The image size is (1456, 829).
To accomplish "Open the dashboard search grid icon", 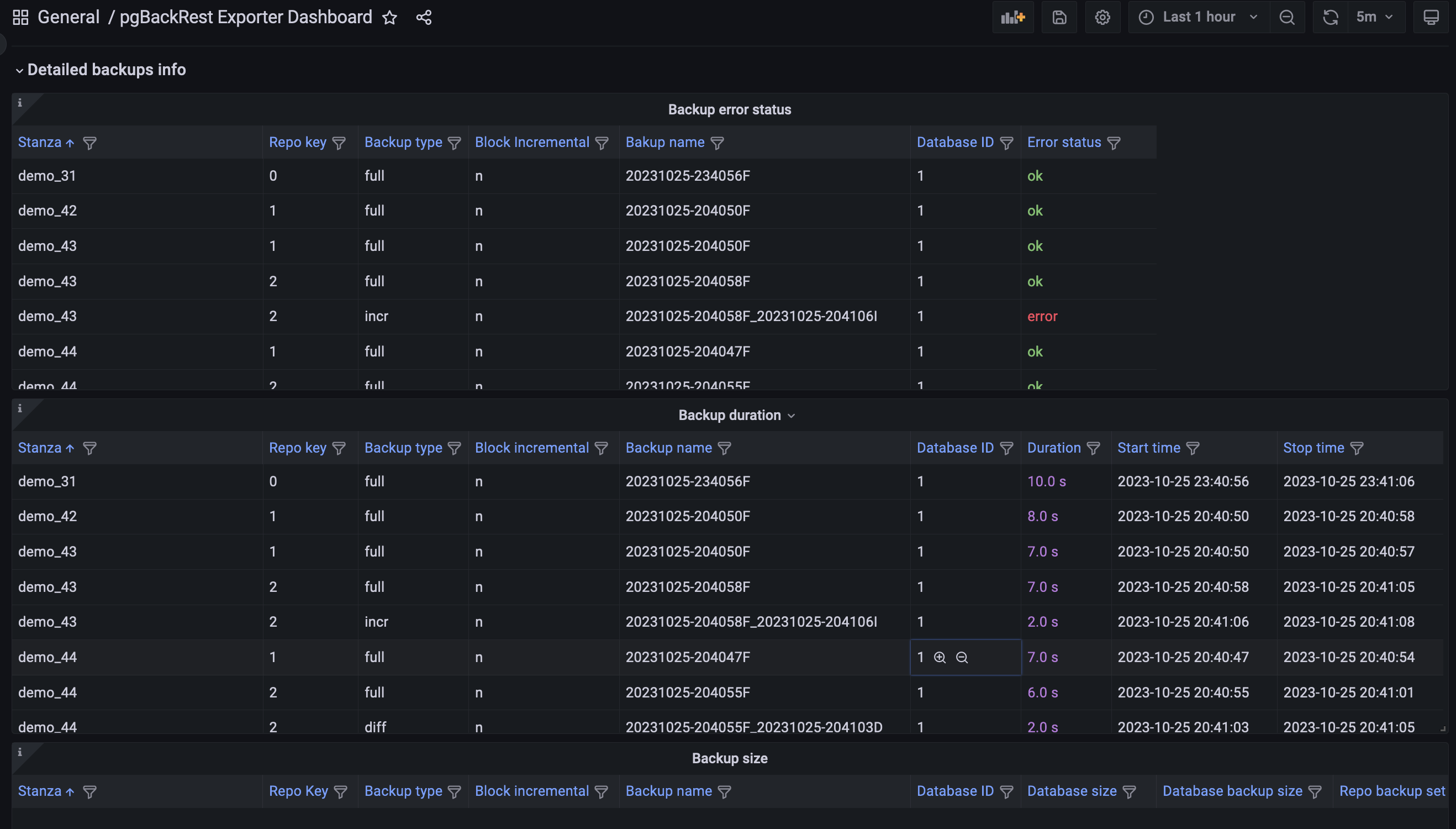I will click(20, 18).
